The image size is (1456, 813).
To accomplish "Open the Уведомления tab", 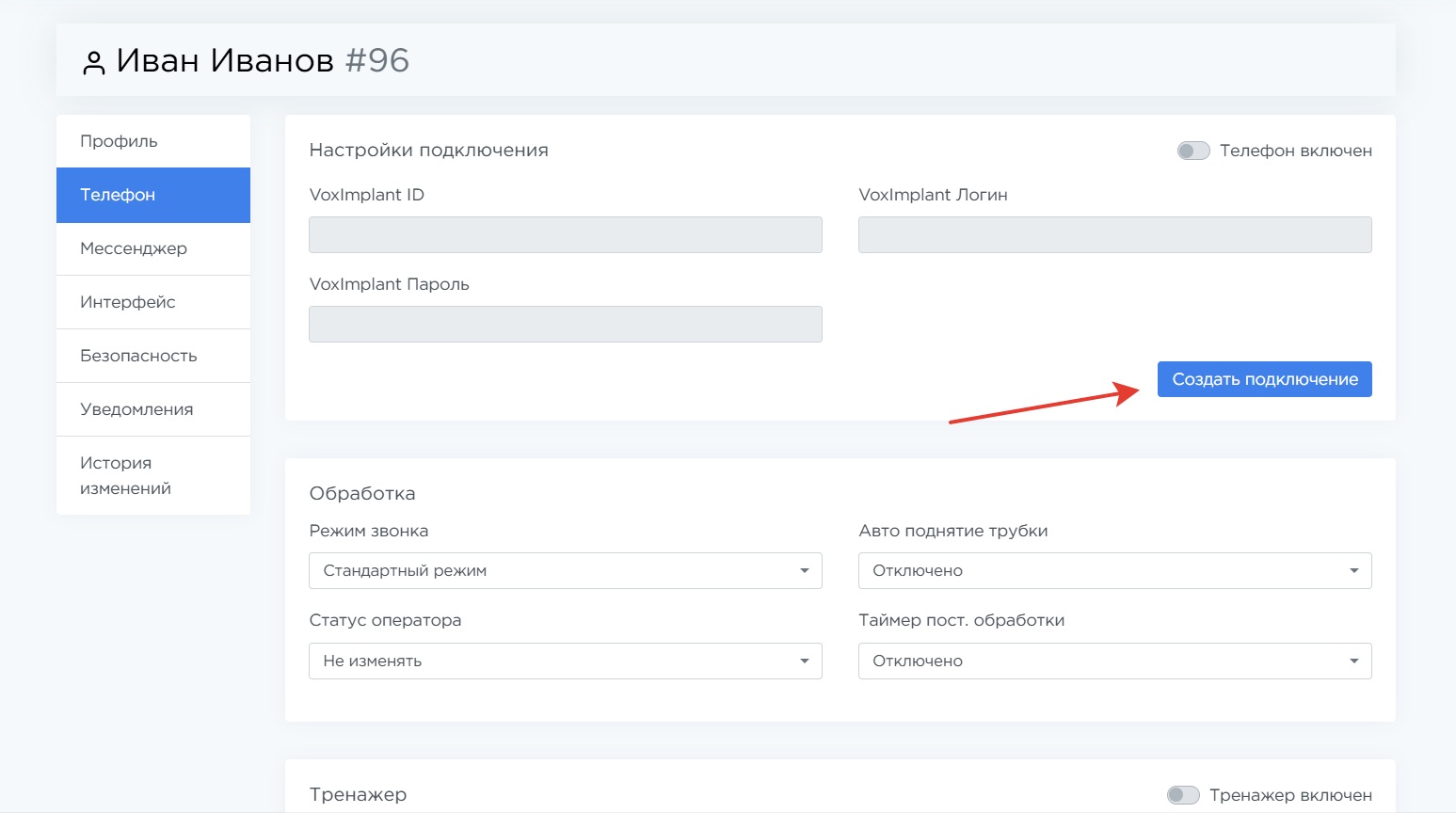I will click(x=153, y=409).
